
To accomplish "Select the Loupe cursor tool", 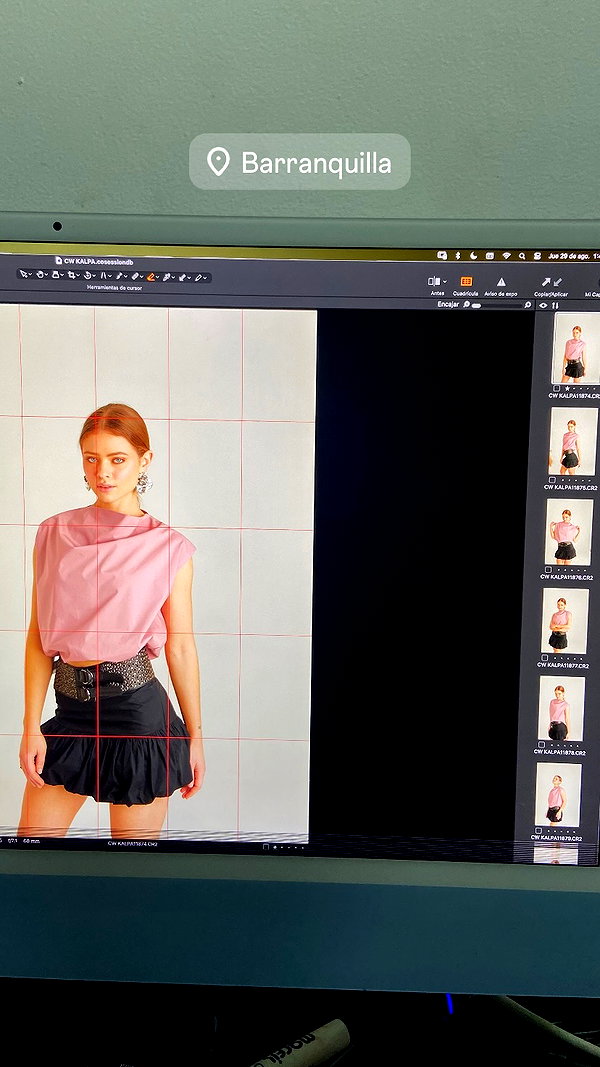I will (x=54, y=274).
